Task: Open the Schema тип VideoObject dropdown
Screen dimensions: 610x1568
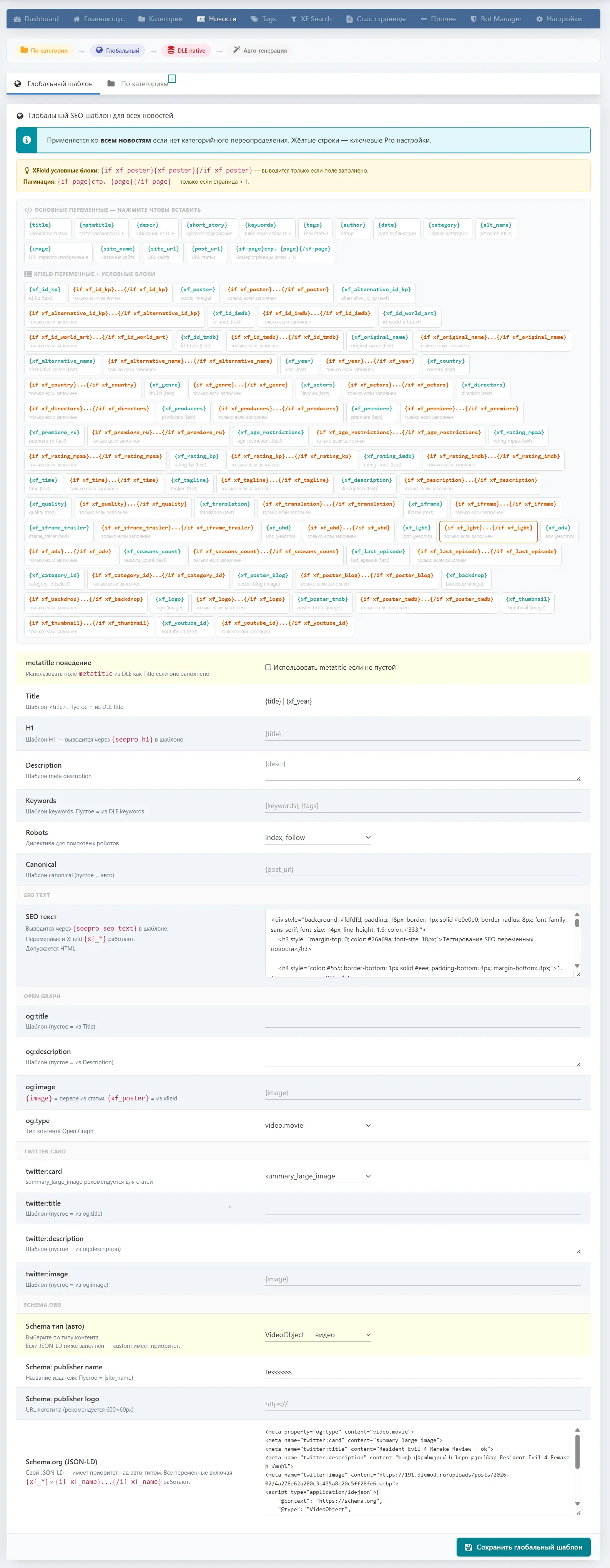Action: pyautogui.click(x=318, y=1335)
